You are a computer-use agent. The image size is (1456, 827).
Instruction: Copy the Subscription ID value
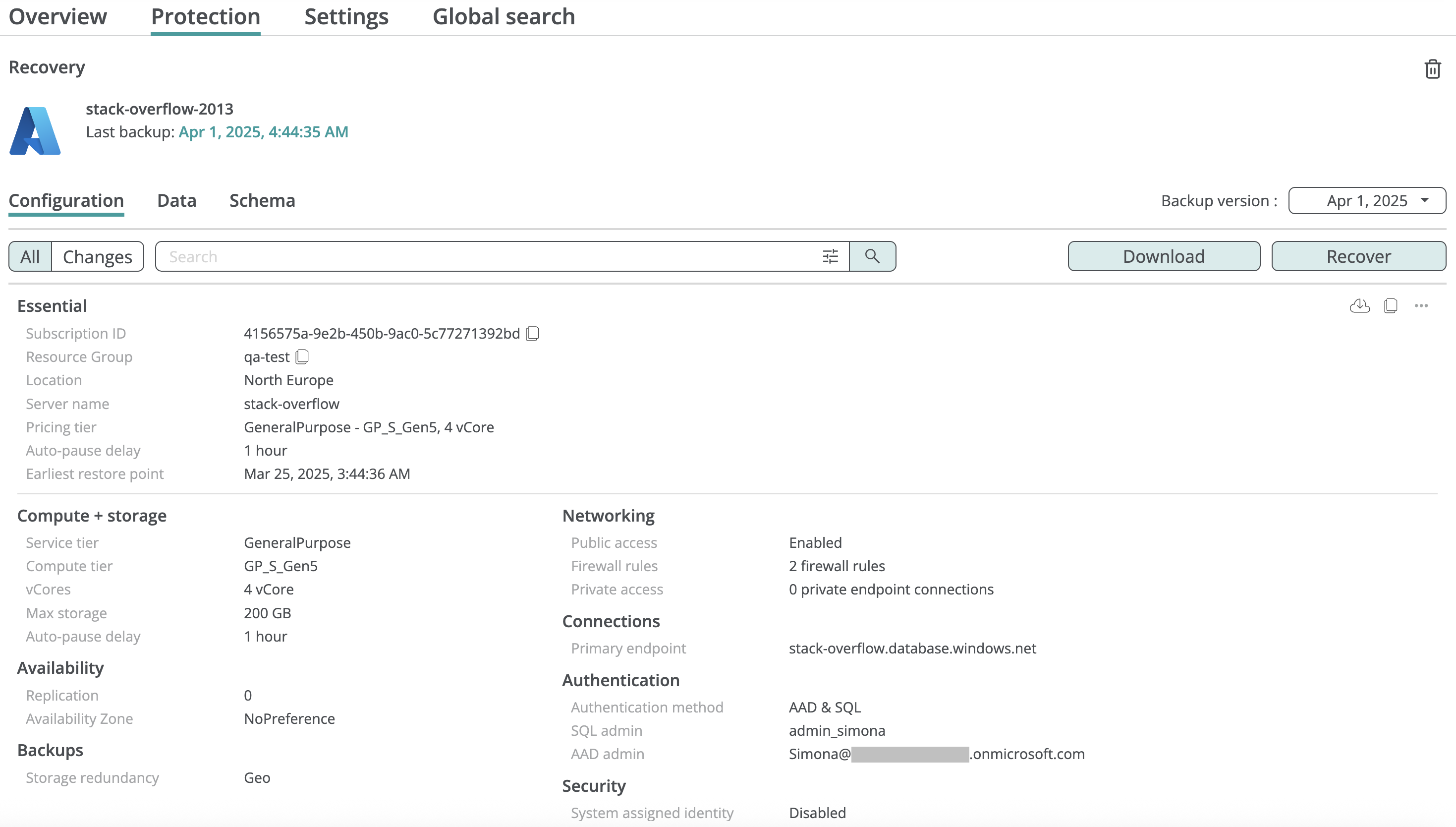point(532,333)
